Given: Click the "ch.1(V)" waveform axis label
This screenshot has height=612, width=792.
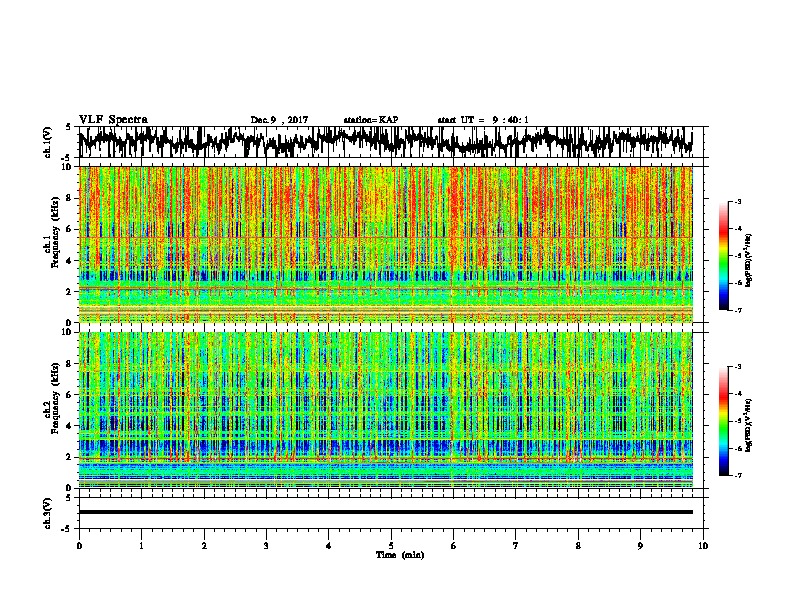Looking at the screenshot, I should pos(48,142).
